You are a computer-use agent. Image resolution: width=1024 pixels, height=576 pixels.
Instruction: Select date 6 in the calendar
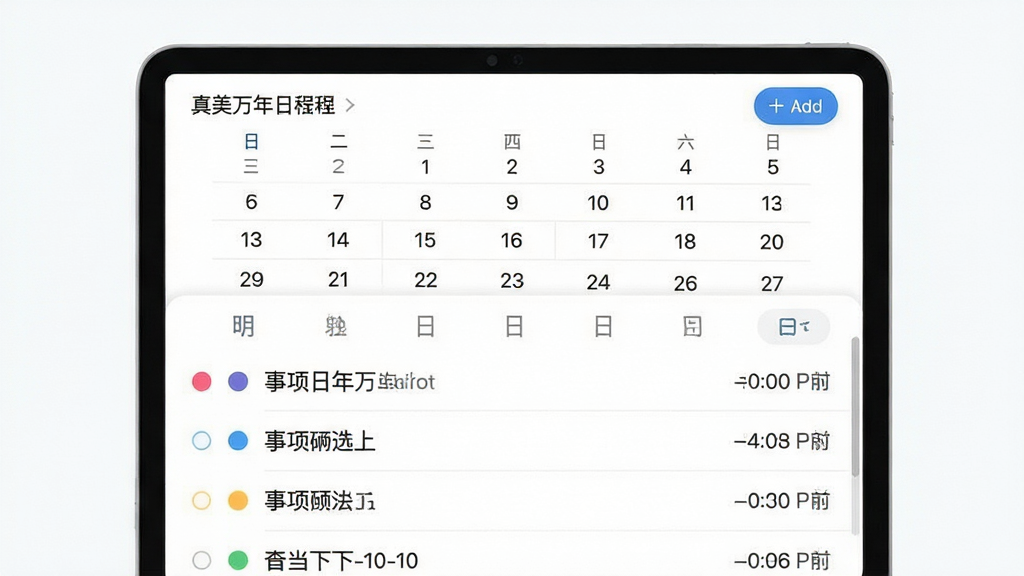click(x=251, y=202)
